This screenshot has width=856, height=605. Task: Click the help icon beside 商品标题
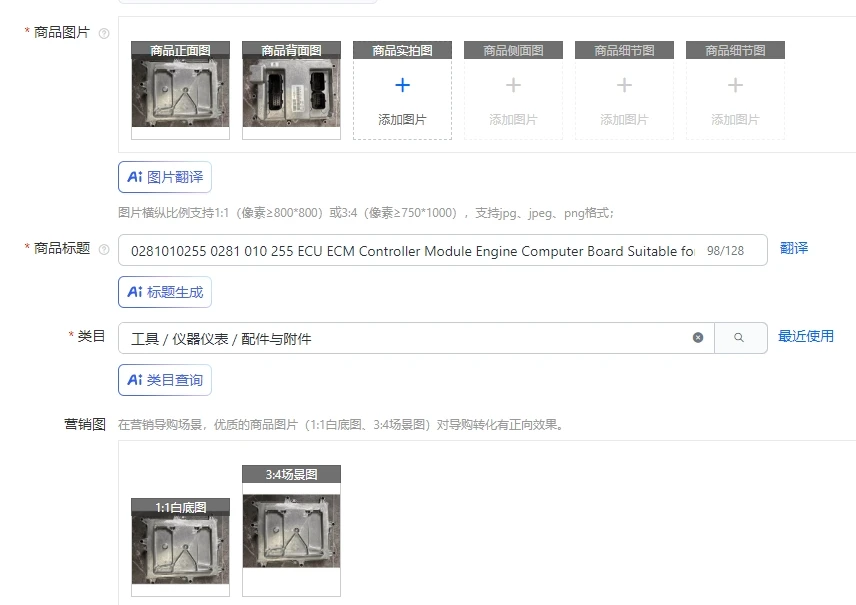pos(104,250)
